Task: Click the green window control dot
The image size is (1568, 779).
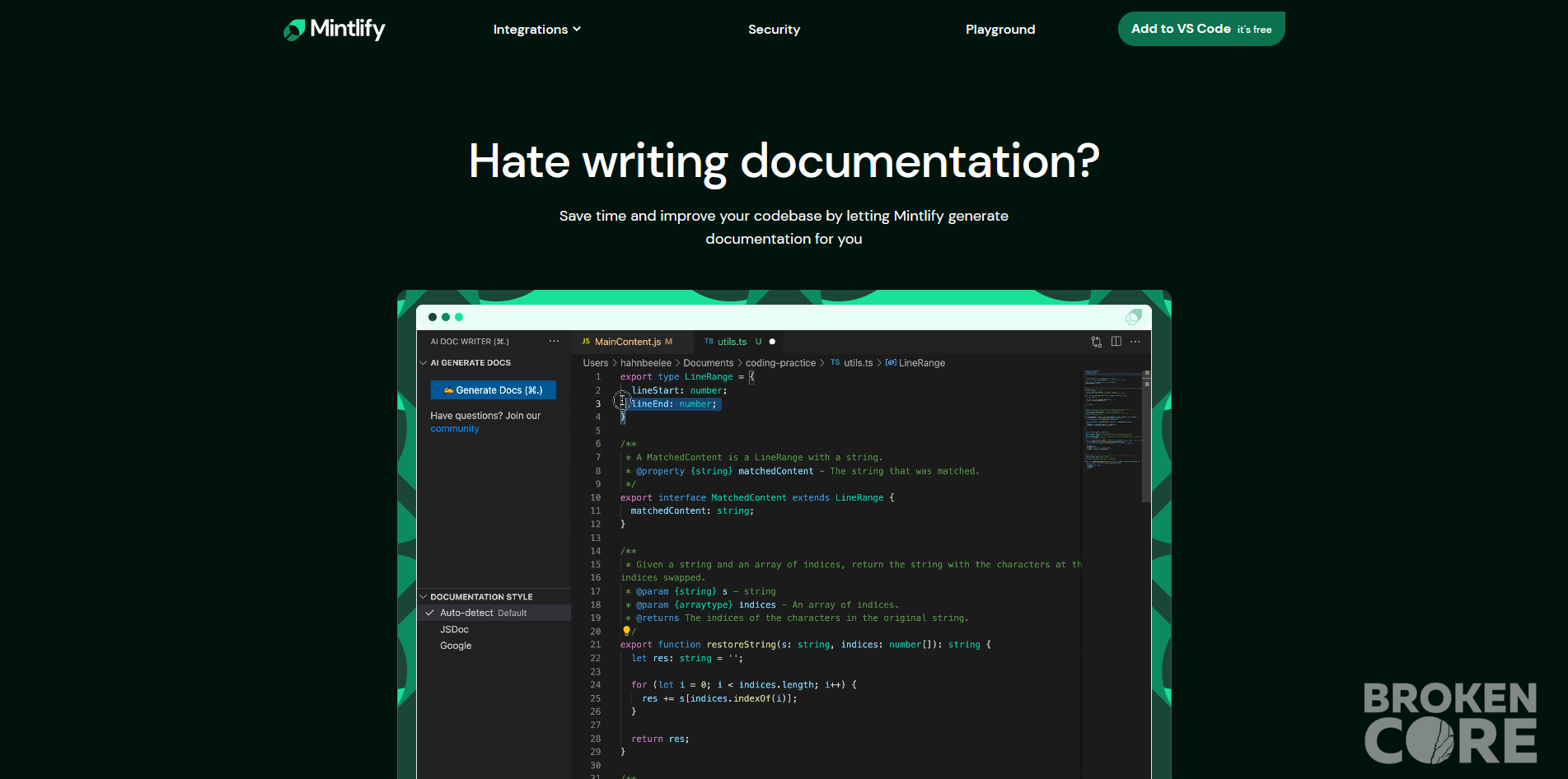Action: click(x=459, y=317)
